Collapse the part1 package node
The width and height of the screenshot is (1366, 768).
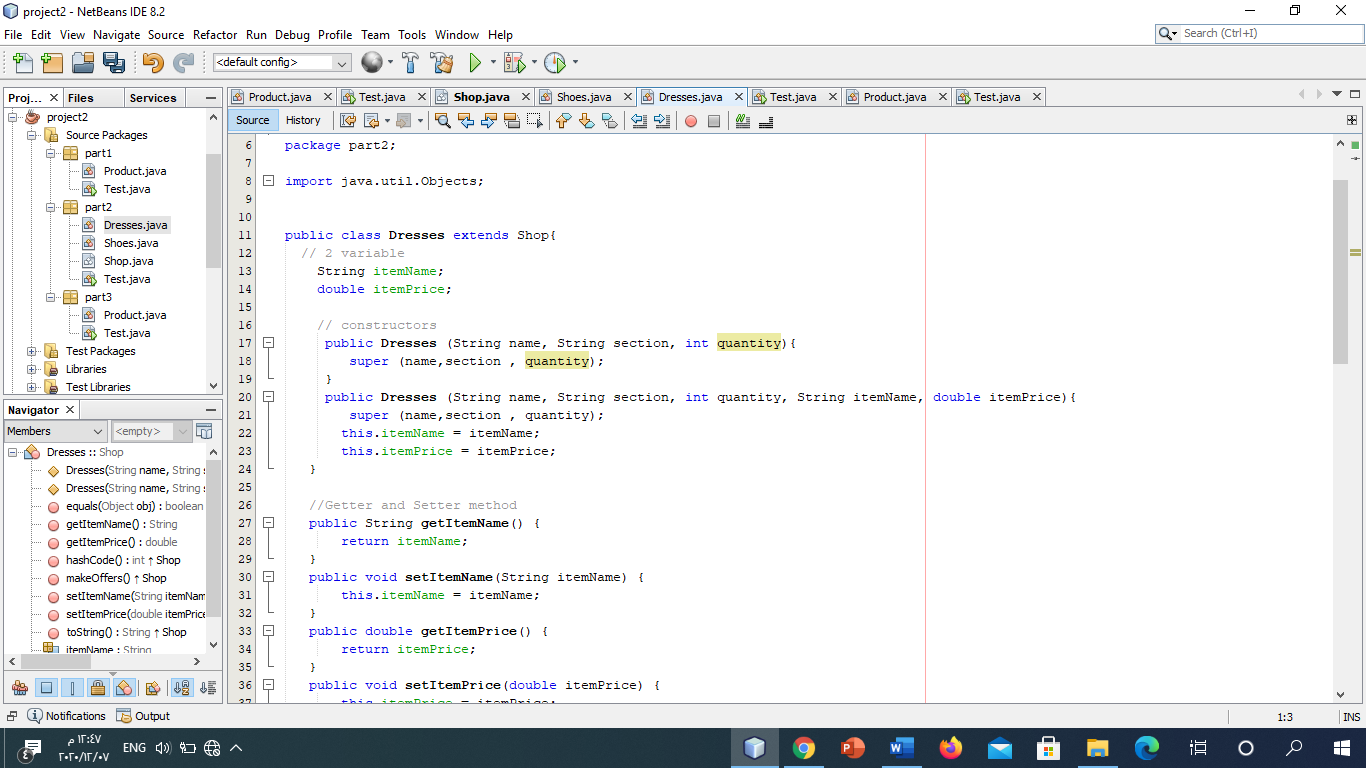(x=52, y=153)
